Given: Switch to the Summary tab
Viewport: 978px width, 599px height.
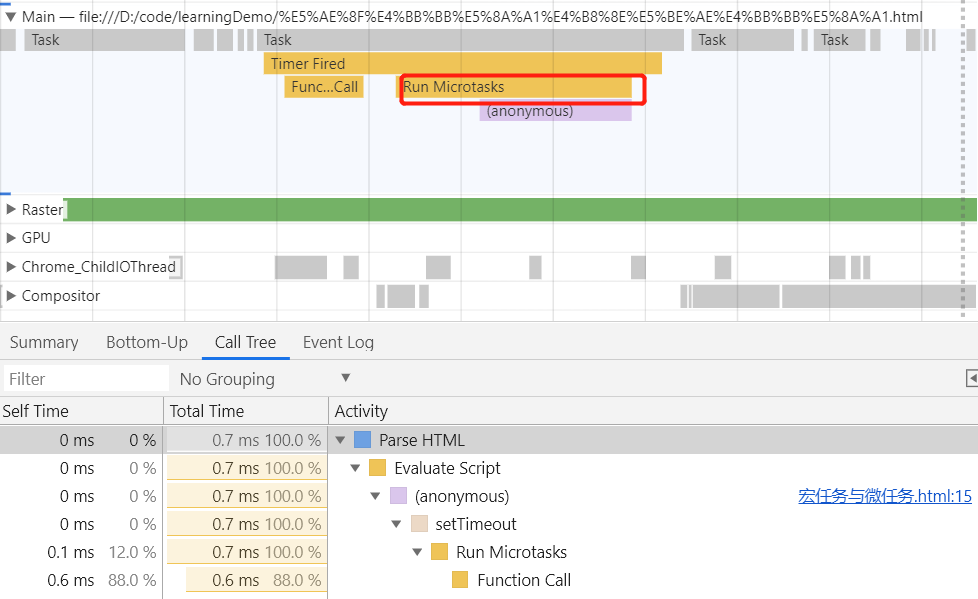Looking at the screenshot, I should (44, 342).
